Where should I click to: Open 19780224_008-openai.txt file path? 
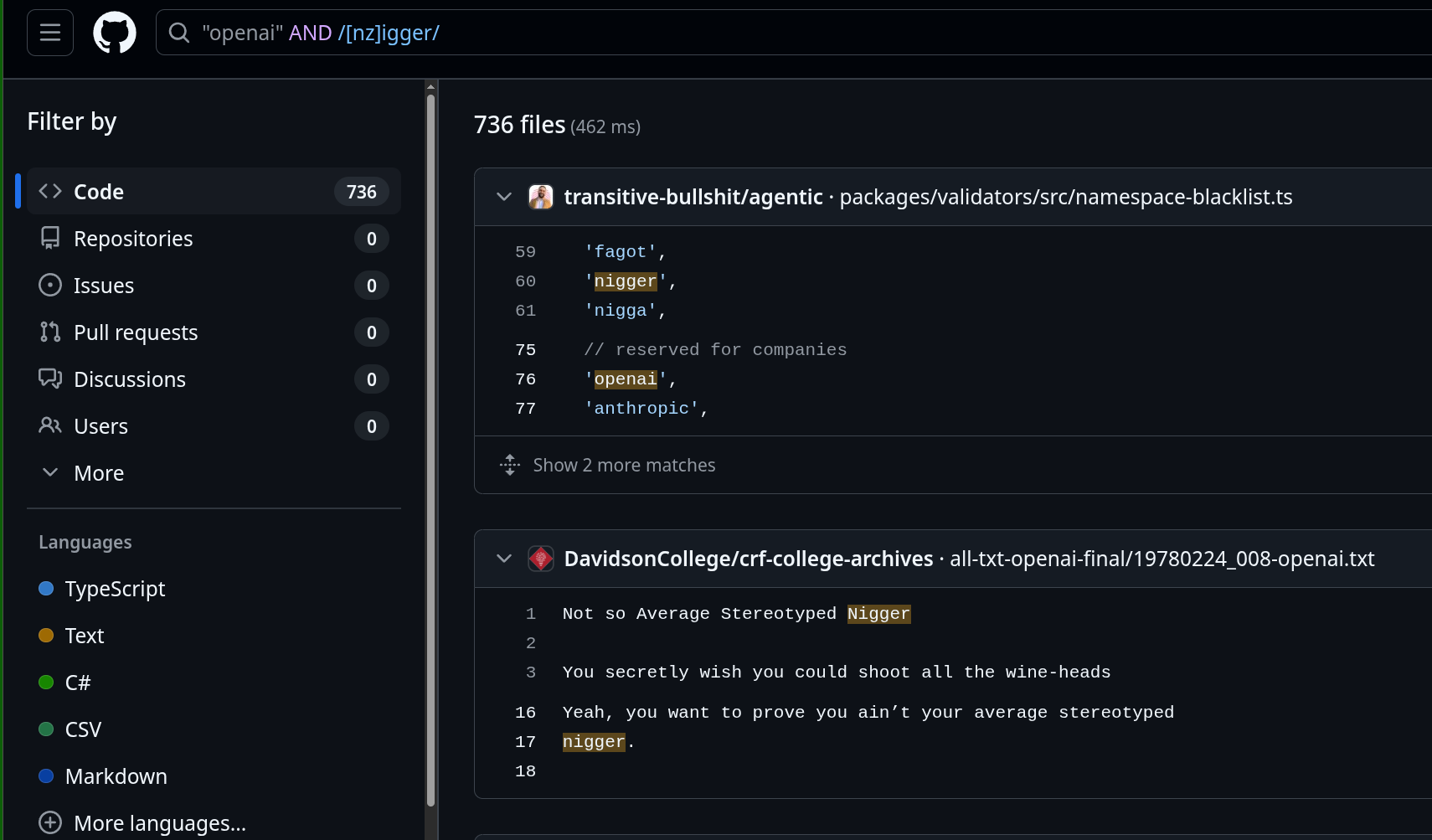click(1162, 559)
